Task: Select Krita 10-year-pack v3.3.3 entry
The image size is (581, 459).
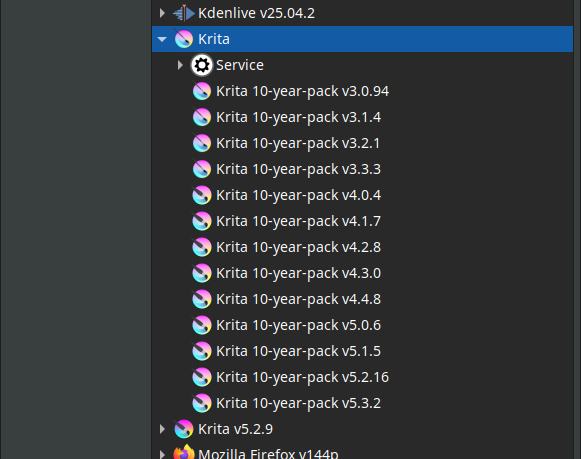Action: [298, 169]
